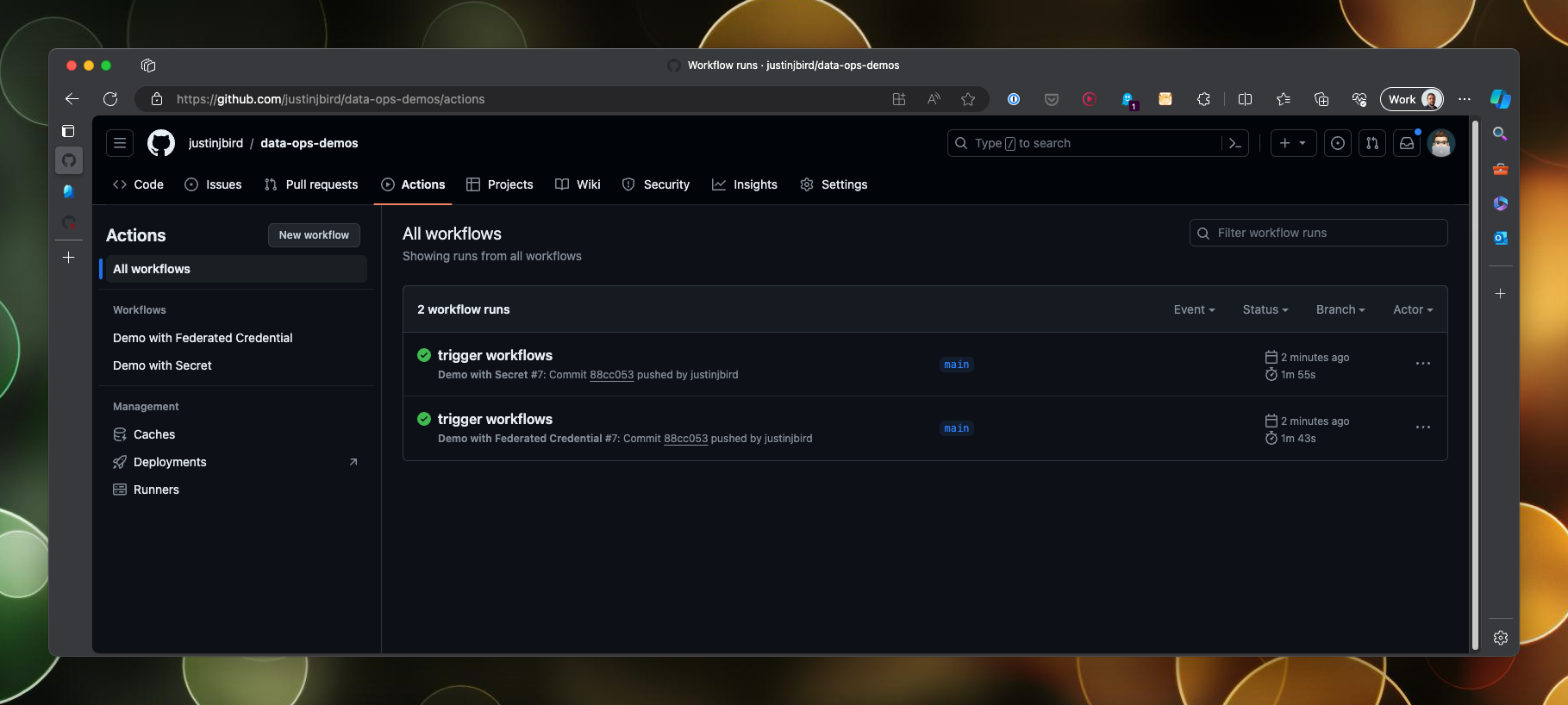Open Edge sidebar search icon
The image size is (1568, 705).
tap(1500, 134)
